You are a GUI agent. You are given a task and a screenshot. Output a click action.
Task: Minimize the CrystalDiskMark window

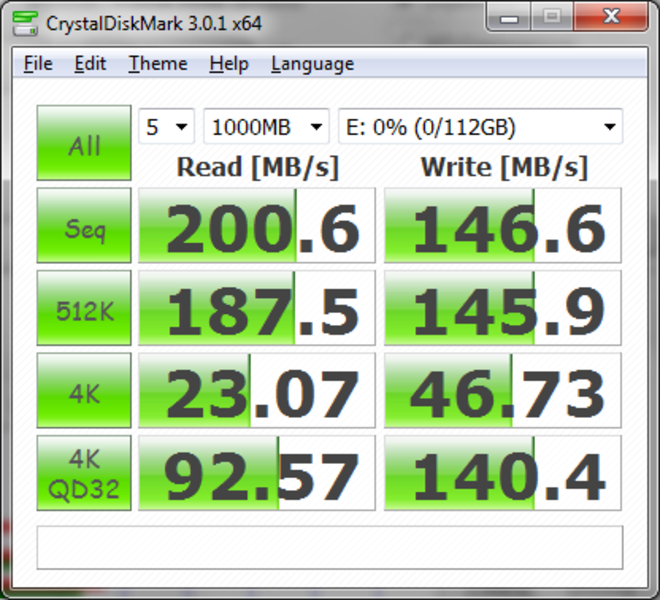click(508, 17)
